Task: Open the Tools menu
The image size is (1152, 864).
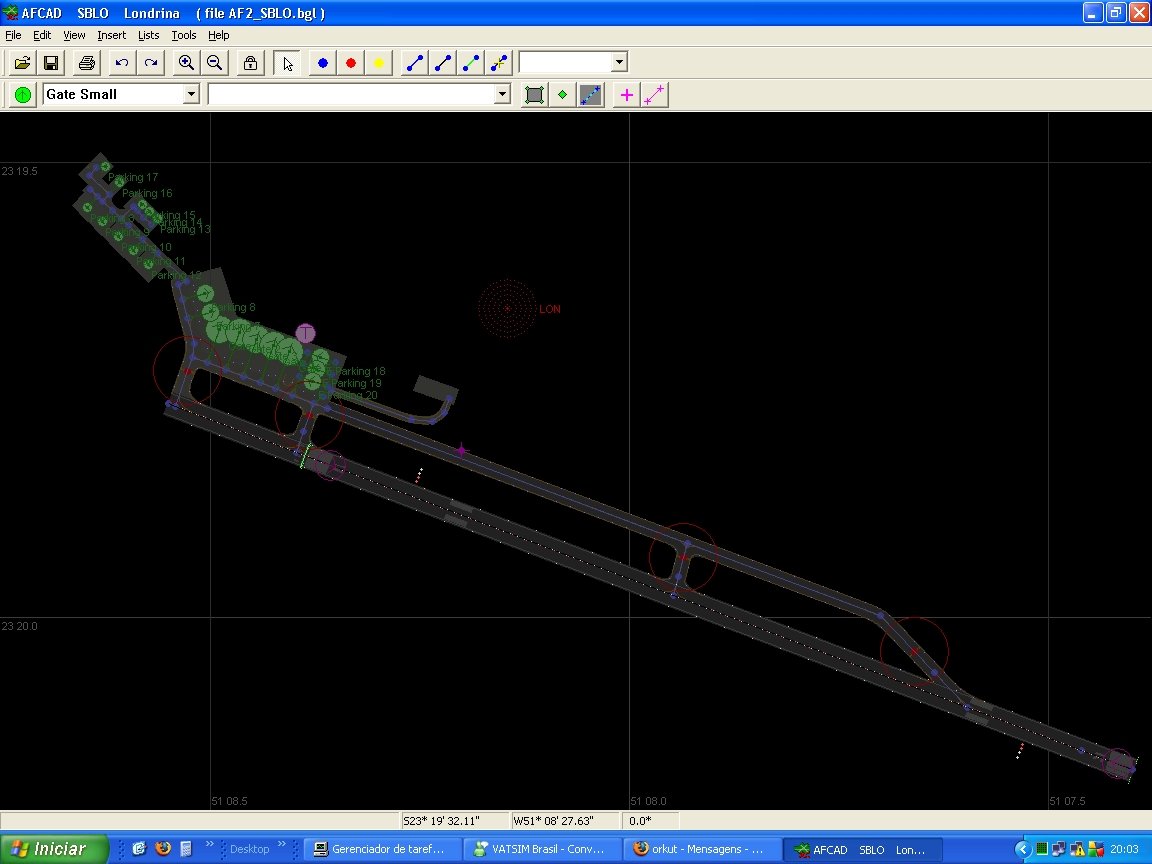Action: (184, 35)
